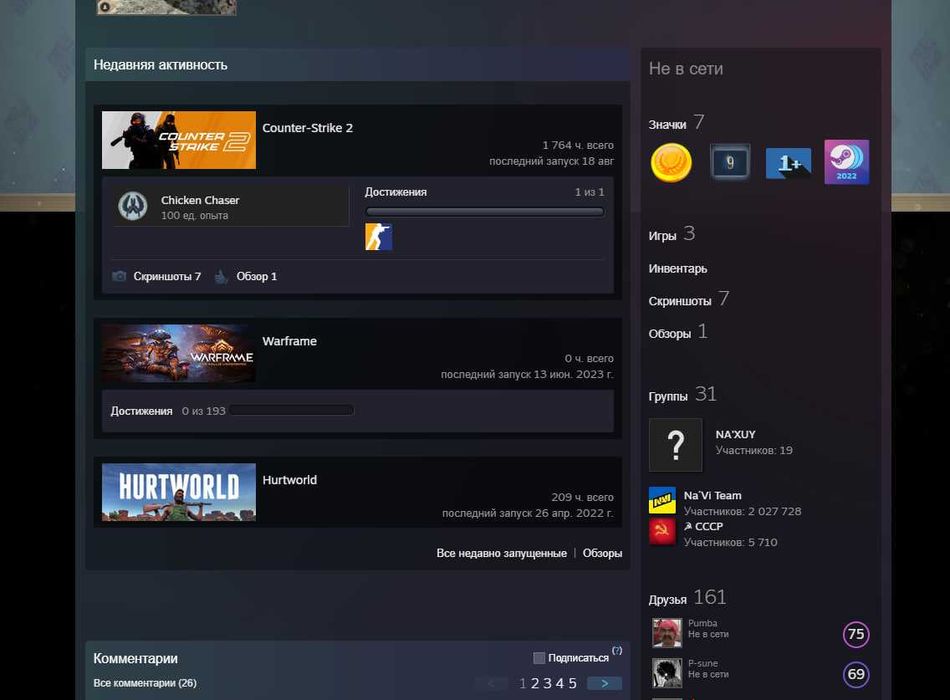Click the Chicken Chaser badge icon
Screen dimensions: 950x700
(133, 206)
